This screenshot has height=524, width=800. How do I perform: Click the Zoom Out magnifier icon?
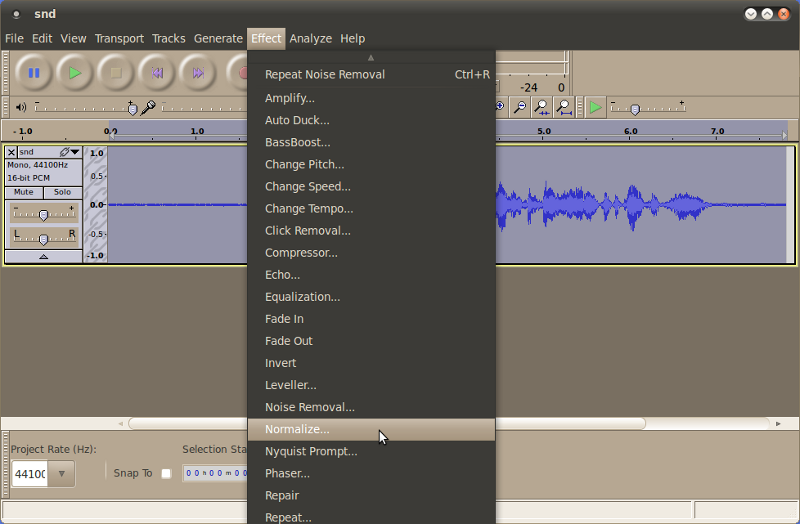520,107
